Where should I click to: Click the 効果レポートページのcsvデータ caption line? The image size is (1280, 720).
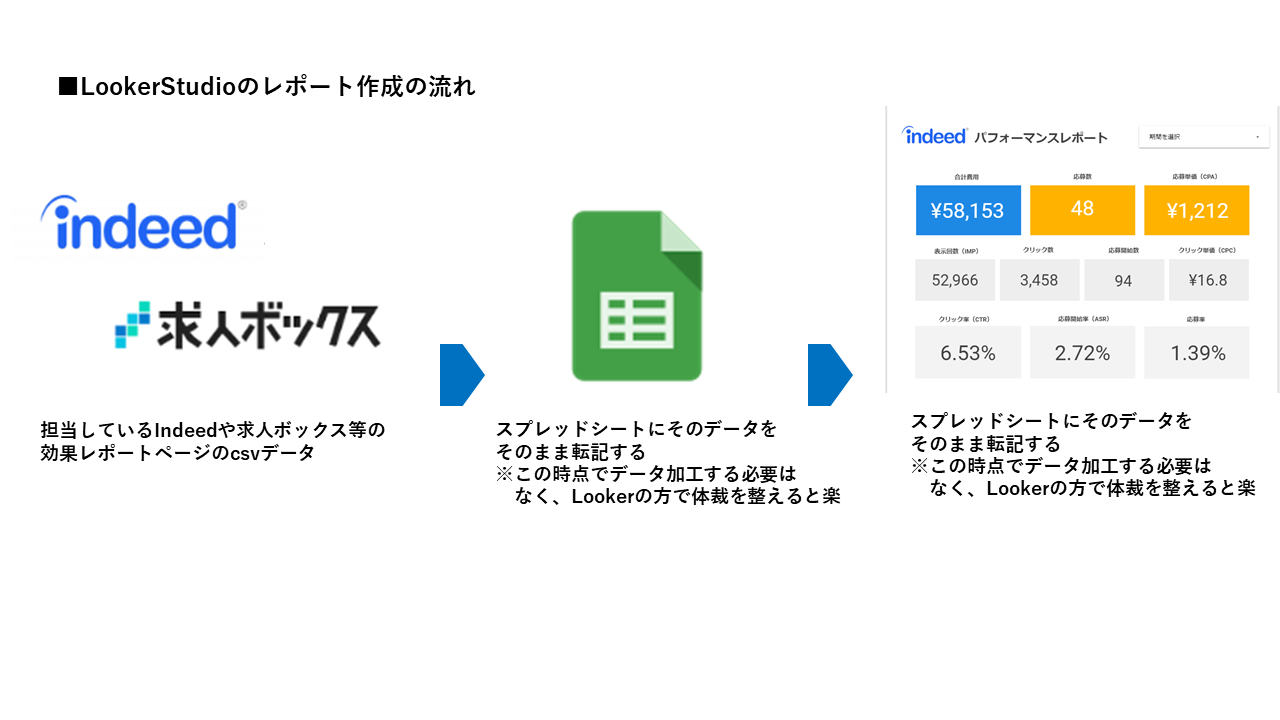178,453
